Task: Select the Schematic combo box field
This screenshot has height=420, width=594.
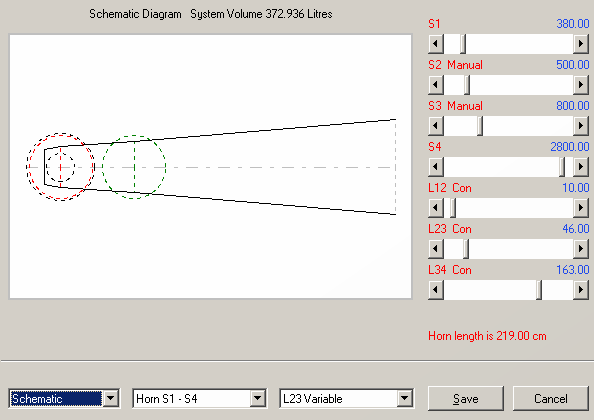Action: click(64, 398)
